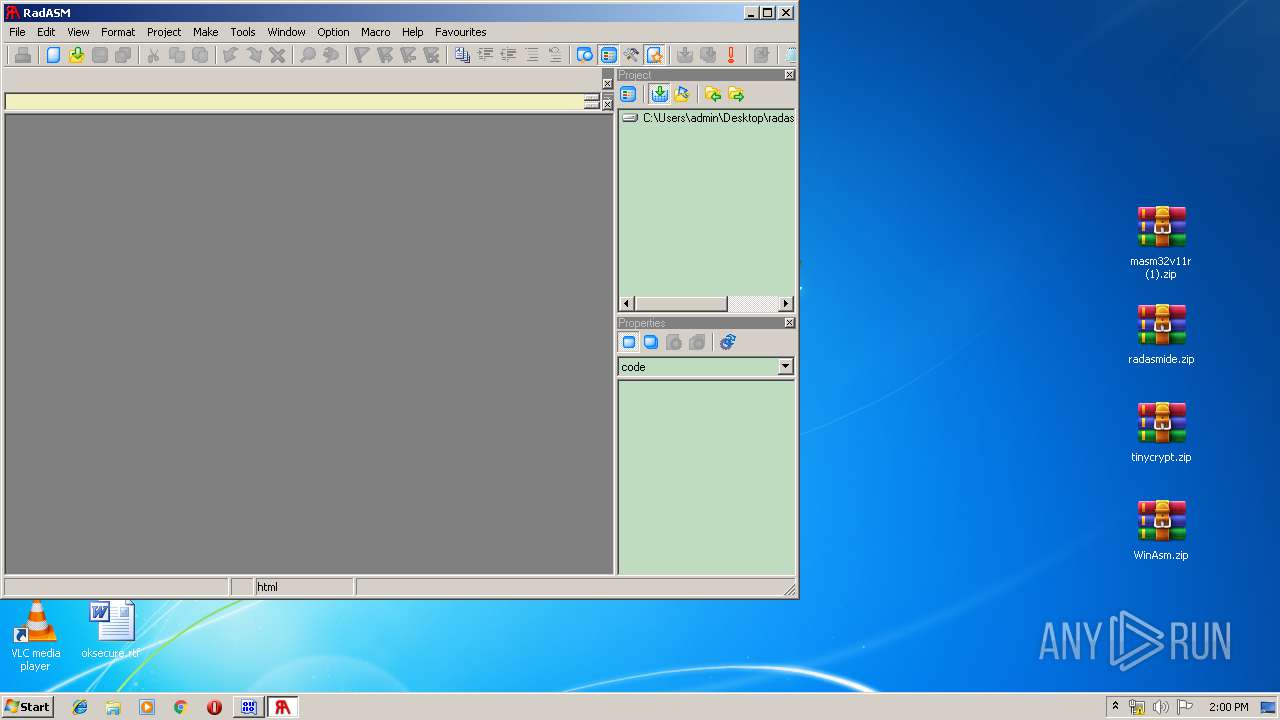Click the Undo arrow icon
Image resolution: width=1280 pixels, height=720 pixels.
click(230, 55)
